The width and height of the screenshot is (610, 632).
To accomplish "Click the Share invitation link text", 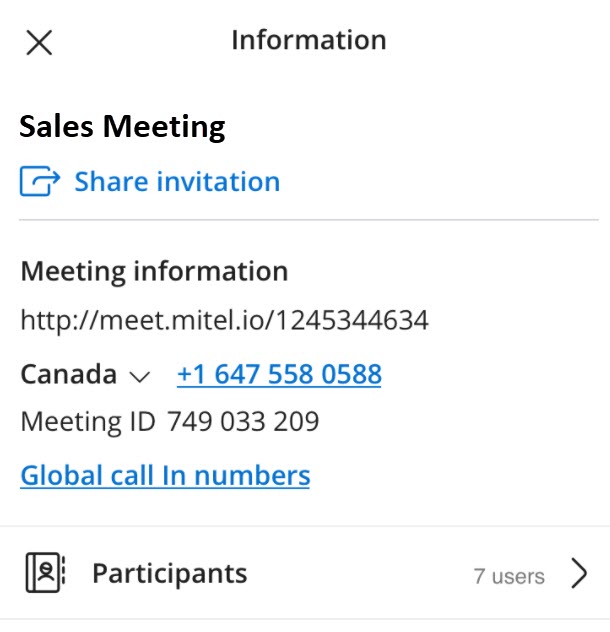I will pos(177,182).
